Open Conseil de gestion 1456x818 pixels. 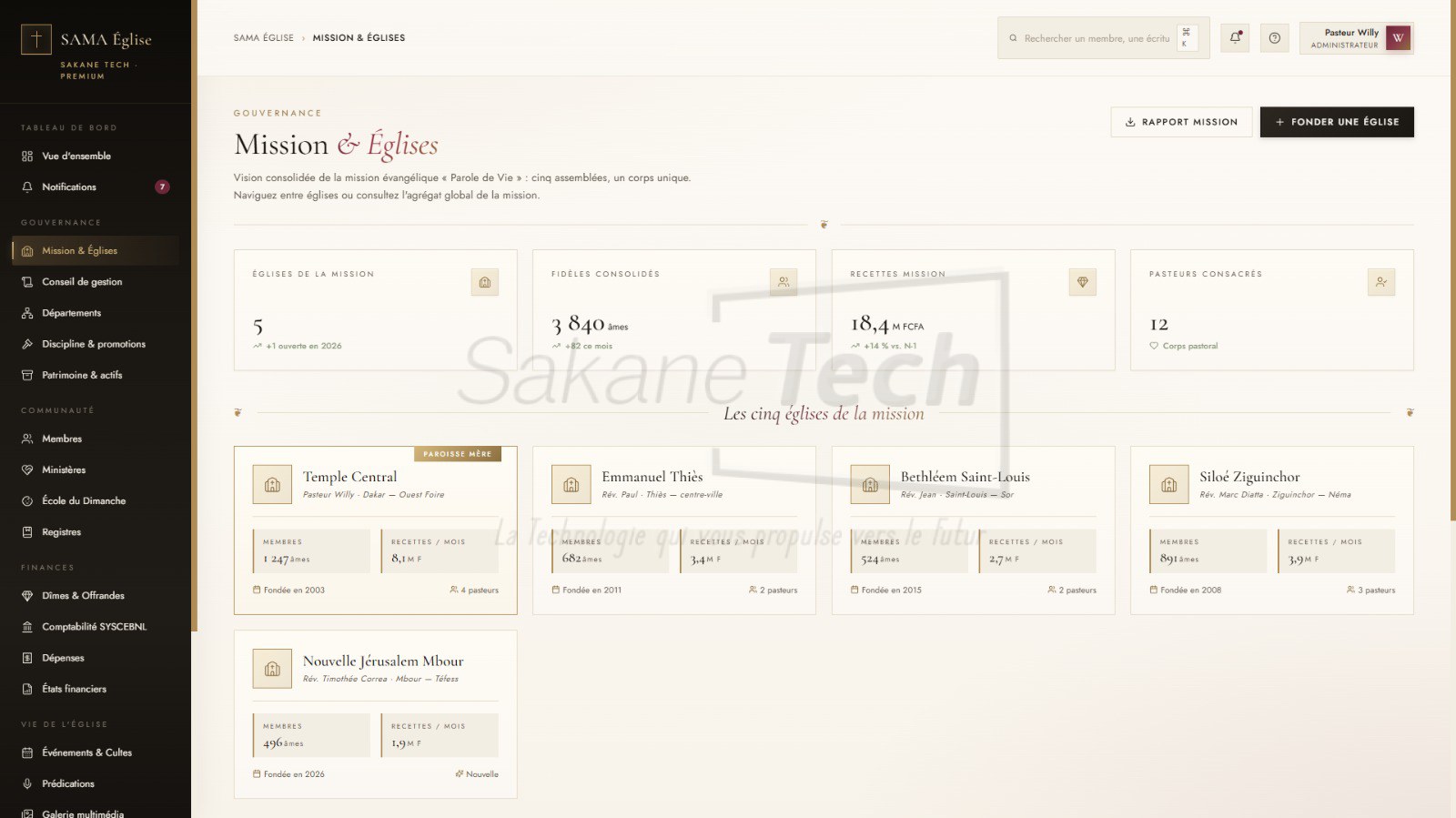96,282
